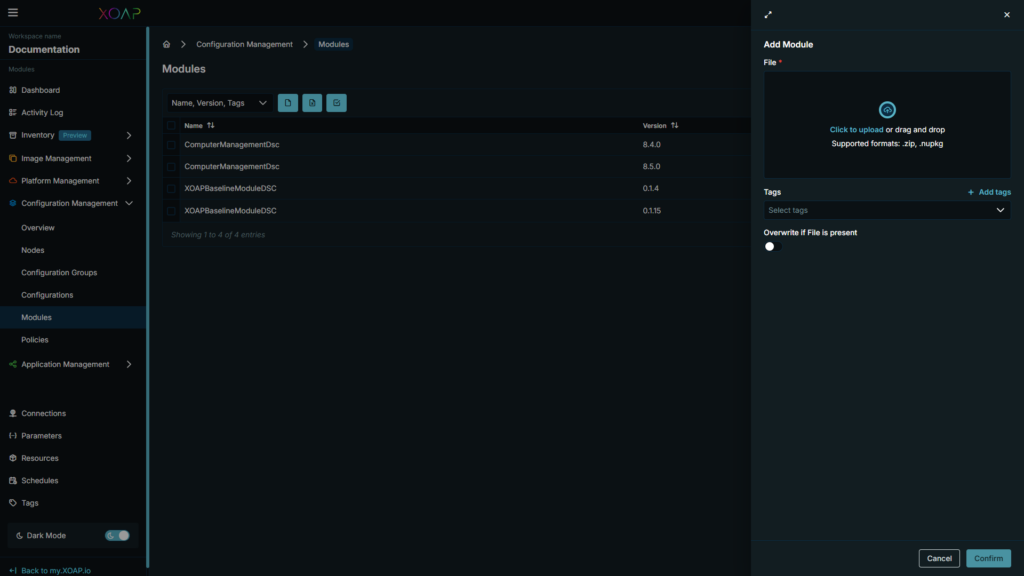Viewport: 1024px width, 576px height.
Task: Open the Modules menu item in sidebar
Action: 37,317
